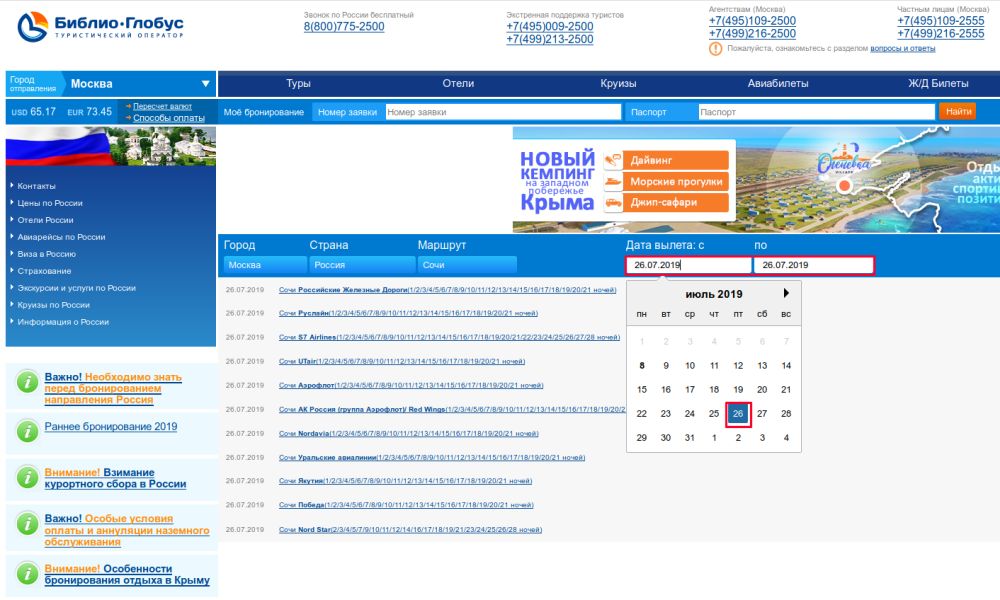Click the Номер заявки input field
Image resolution: width=1000 pixels, height=600 pixels.
pyautogui.click(x=502, y=112)
